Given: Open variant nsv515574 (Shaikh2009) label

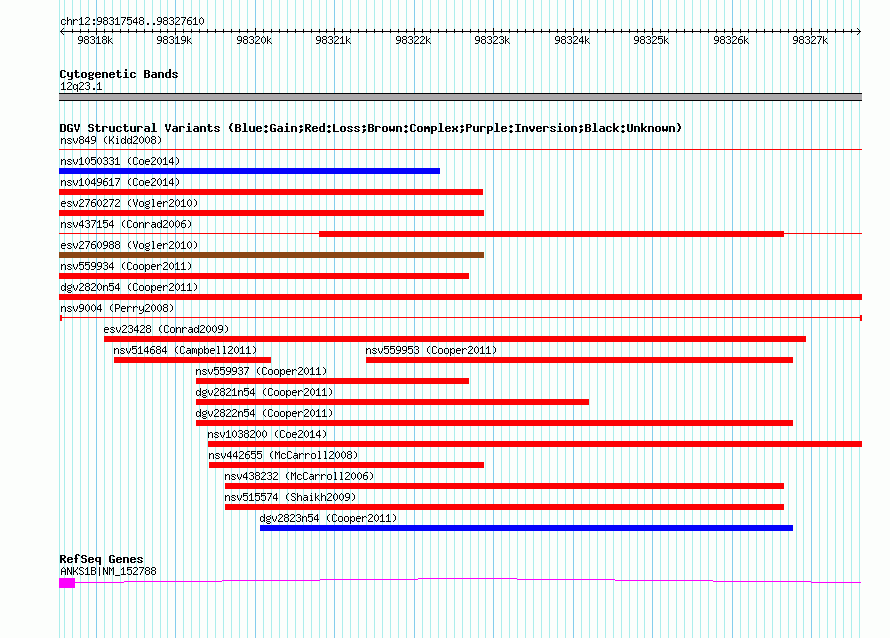Looking at the screenshot, I should [290, 497].
